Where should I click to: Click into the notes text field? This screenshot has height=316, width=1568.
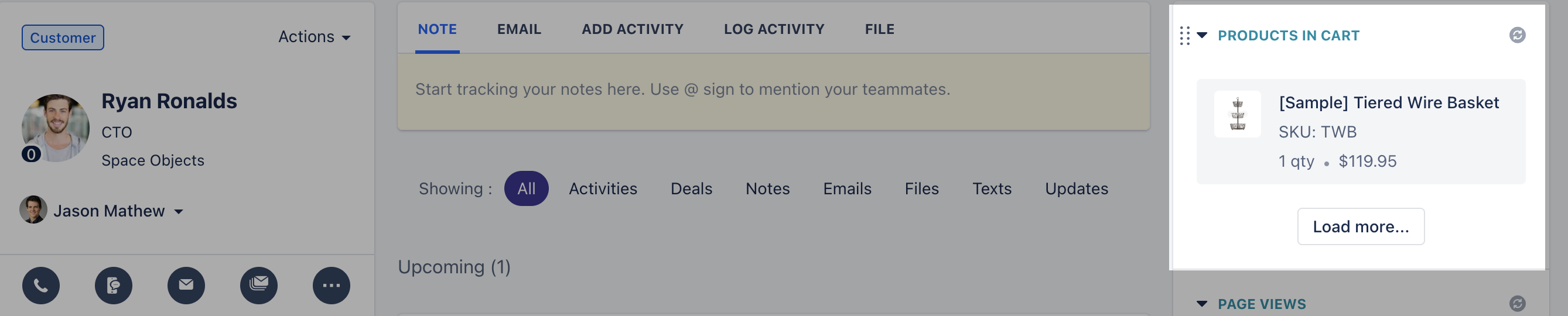[x=773, y=91]
